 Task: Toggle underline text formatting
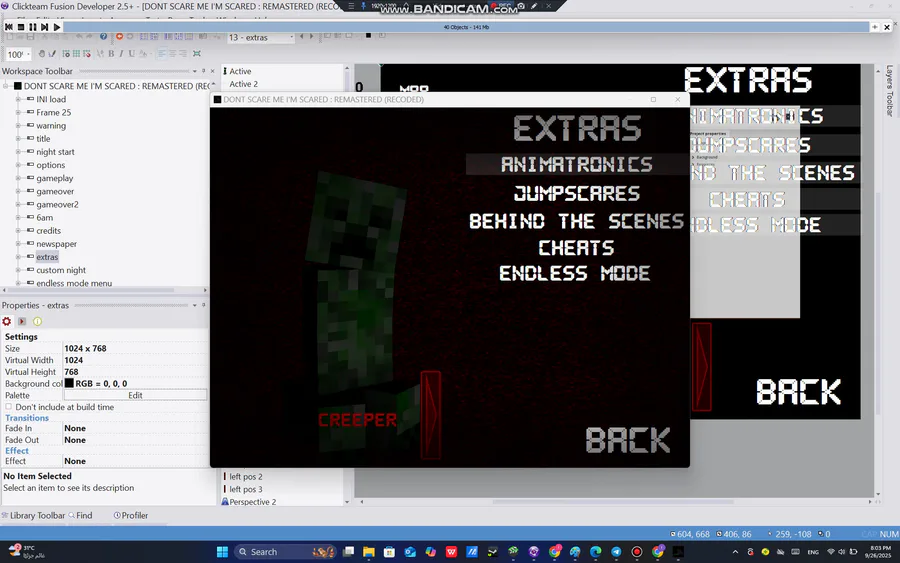click(131, 54)
